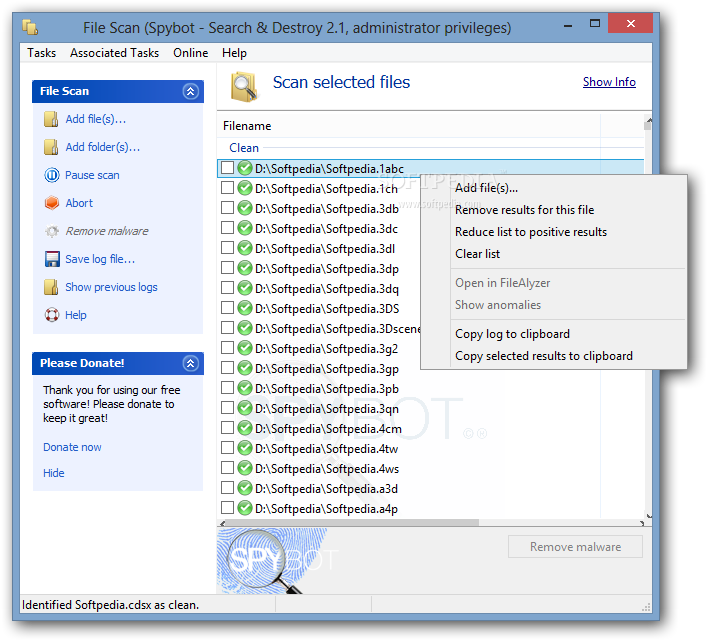The image size is (708, 641).
Task: Click green check icon for Softpedia.a4p
Action: (245, 508)
